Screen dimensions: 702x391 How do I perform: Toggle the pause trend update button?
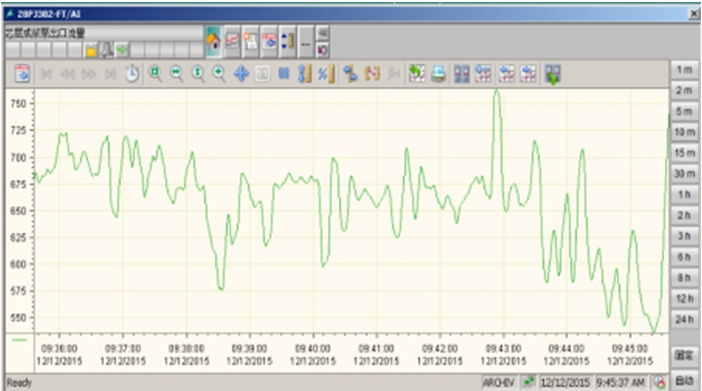[284, 73]
